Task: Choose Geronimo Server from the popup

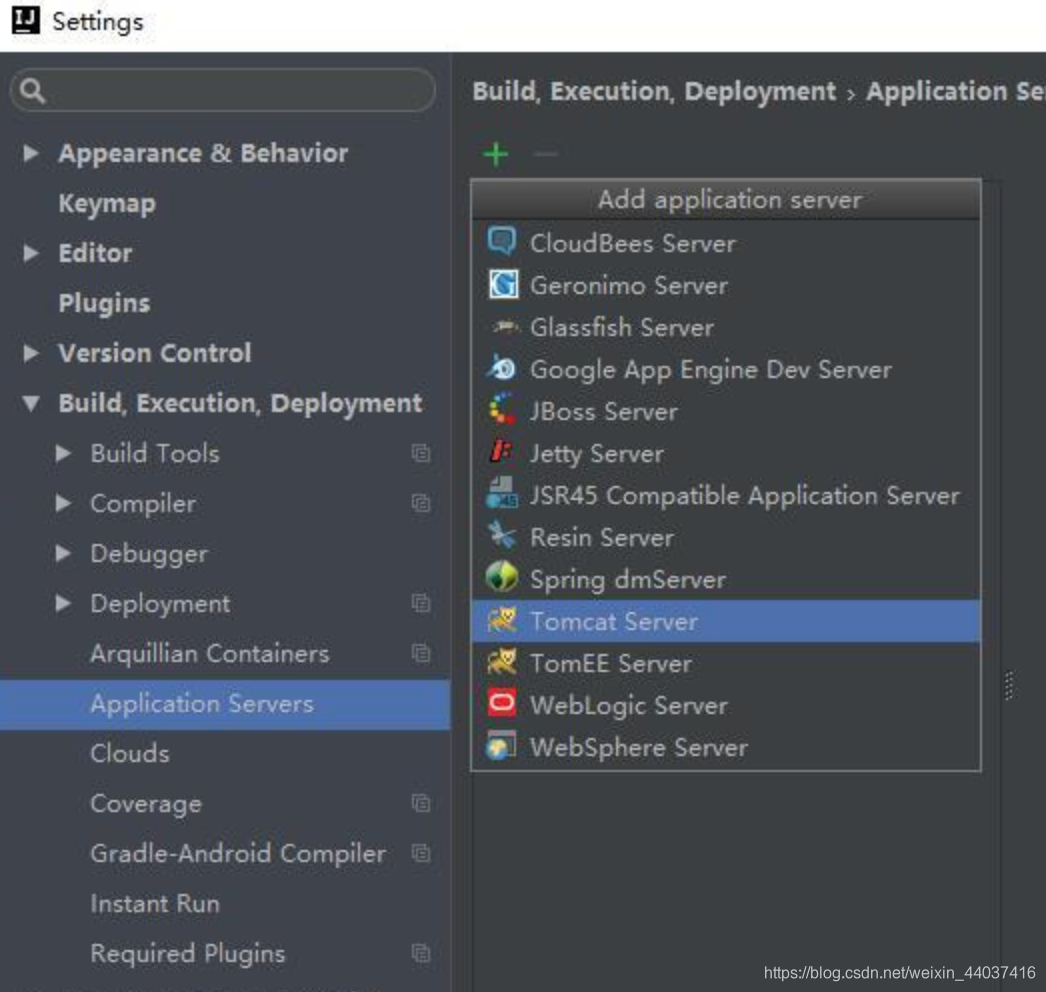Action: (726, 285)
